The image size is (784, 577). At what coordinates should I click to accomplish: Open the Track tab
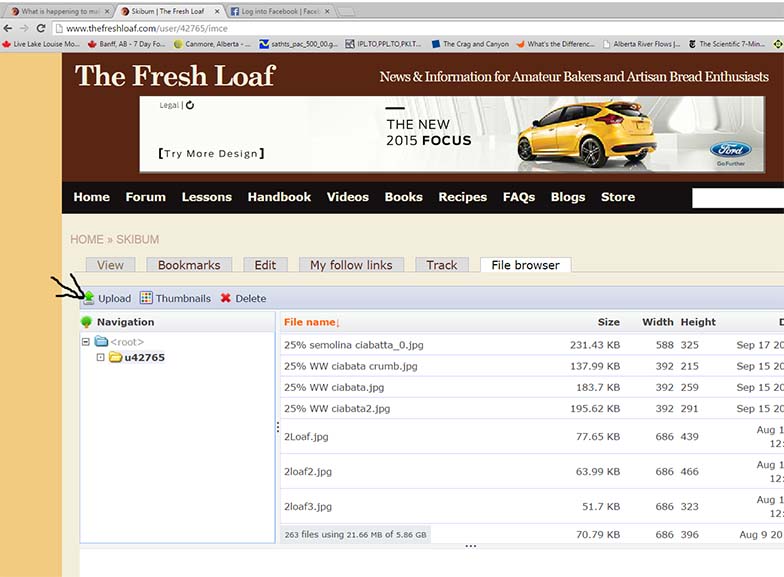441,265
